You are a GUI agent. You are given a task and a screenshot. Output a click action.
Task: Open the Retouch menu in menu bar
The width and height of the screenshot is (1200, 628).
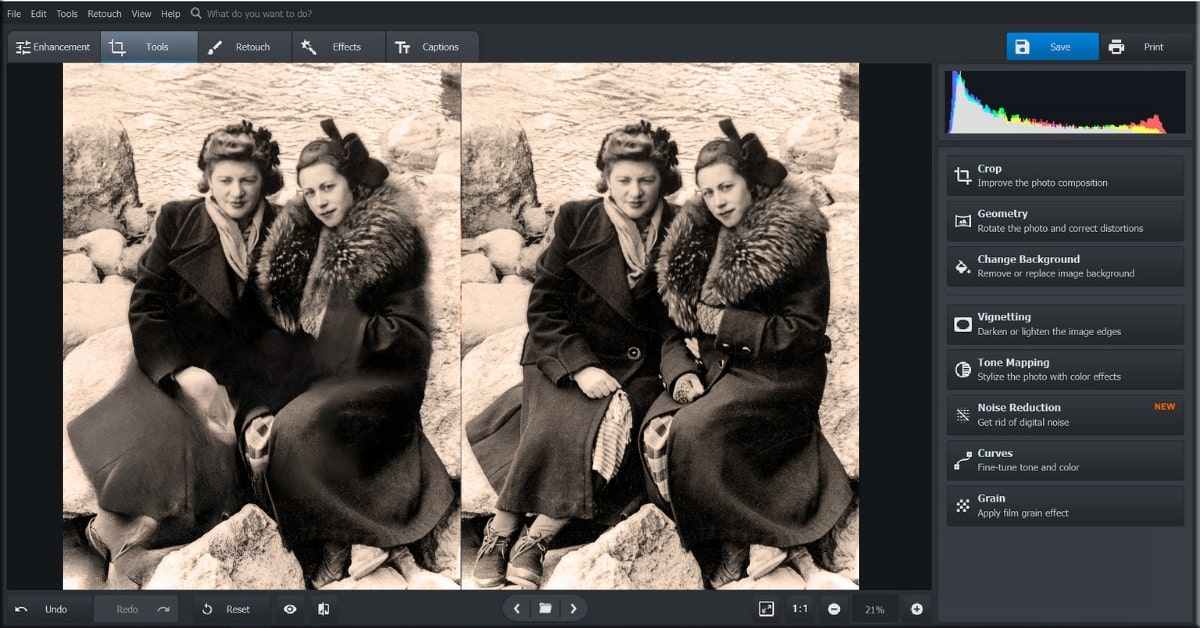point(104,14)
